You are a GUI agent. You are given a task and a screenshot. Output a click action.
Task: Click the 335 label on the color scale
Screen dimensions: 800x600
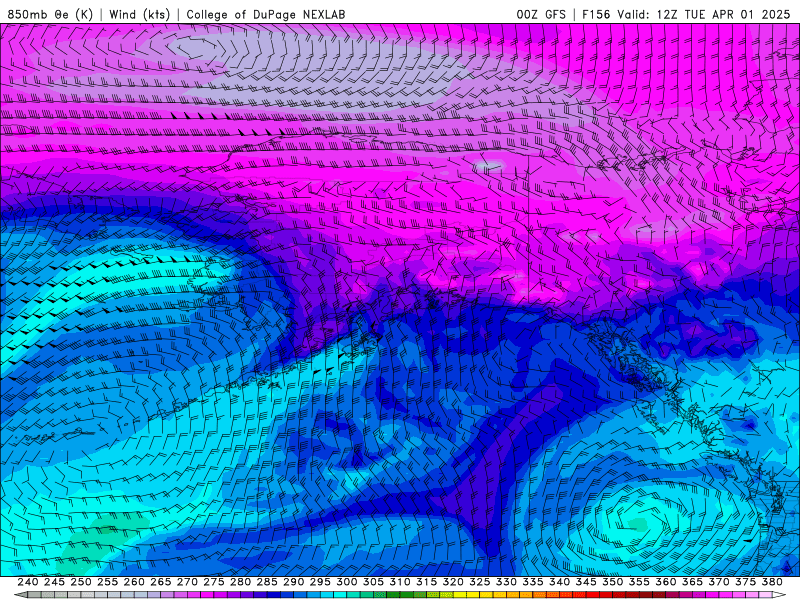pos(533,582)
